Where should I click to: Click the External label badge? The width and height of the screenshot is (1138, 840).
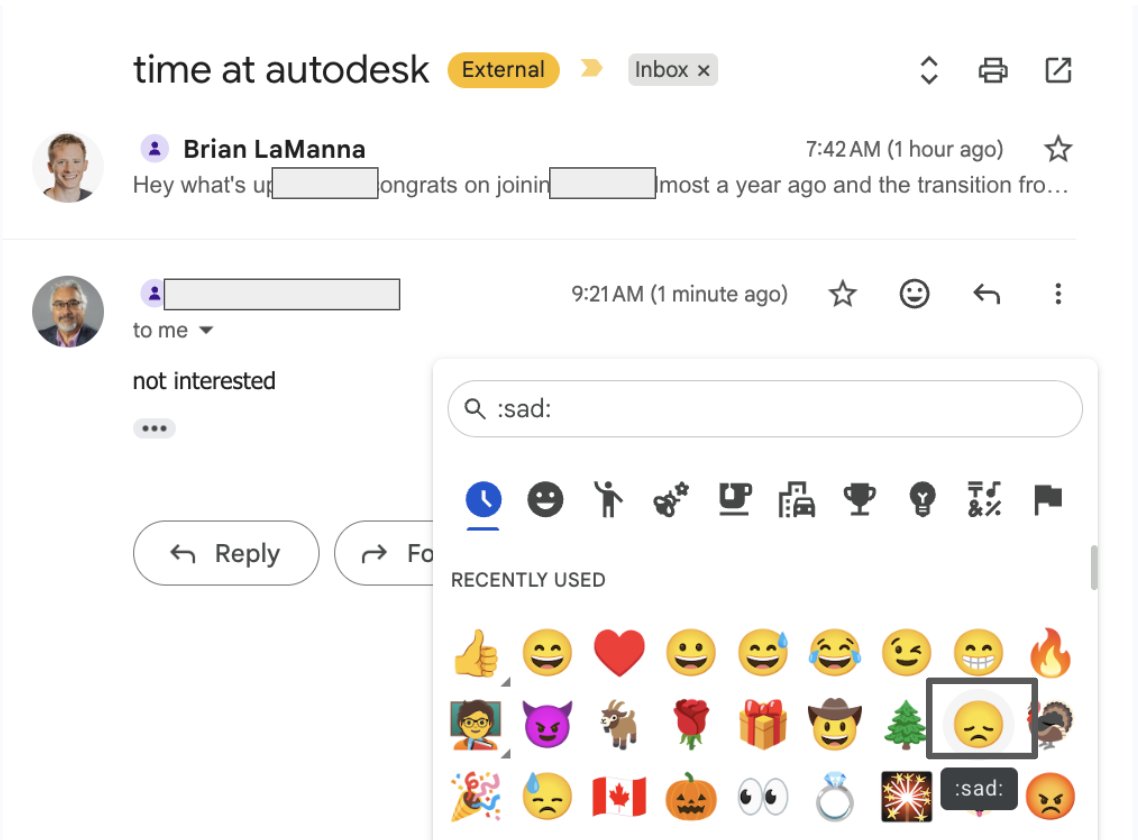503,70
